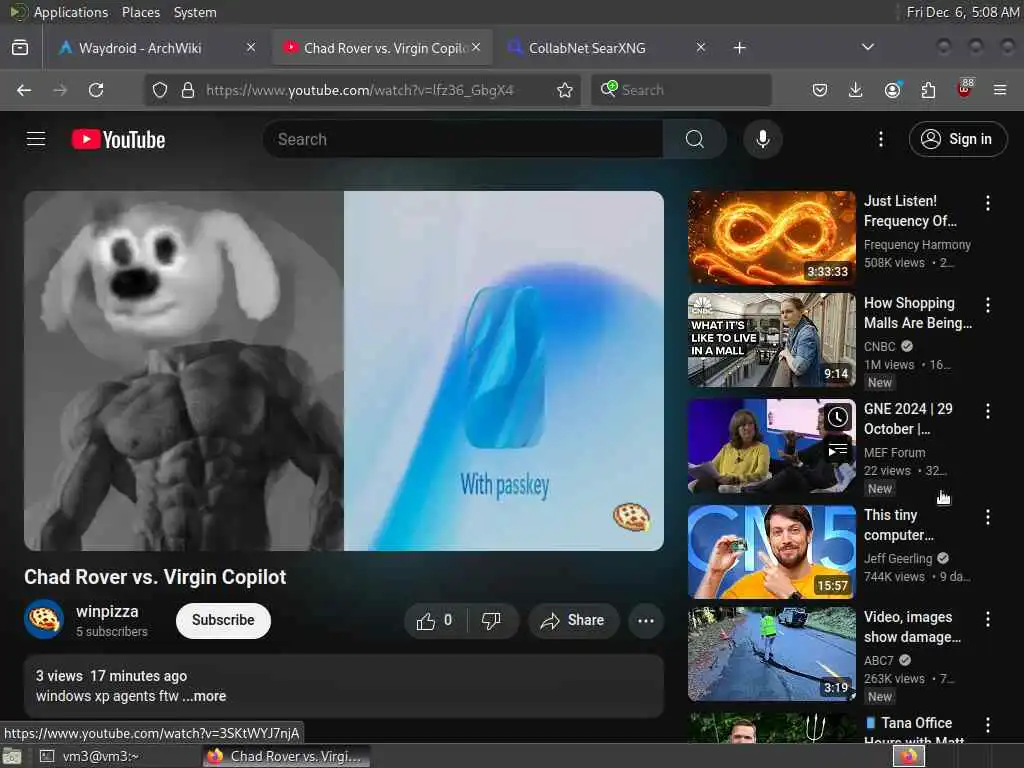This screenshot has width=1024, height=768.
Task: Open the Places menu
Action: pyautogui.click(x=140, y=12)
